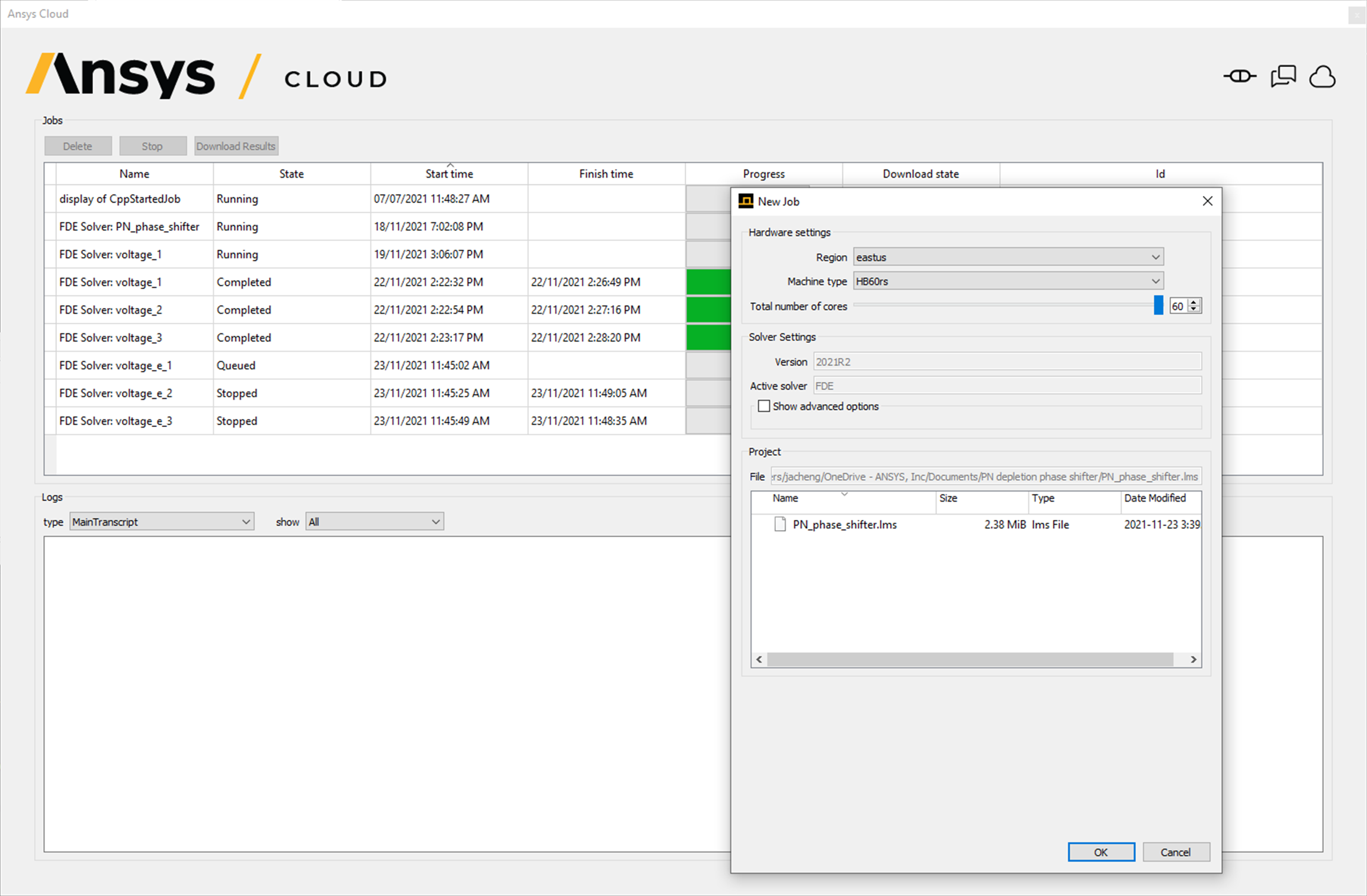Open the Machine type dropdown showing HB60rs
Image resolution: width=1367 pixels, height=896 pixels.
tap(1008, 281)
